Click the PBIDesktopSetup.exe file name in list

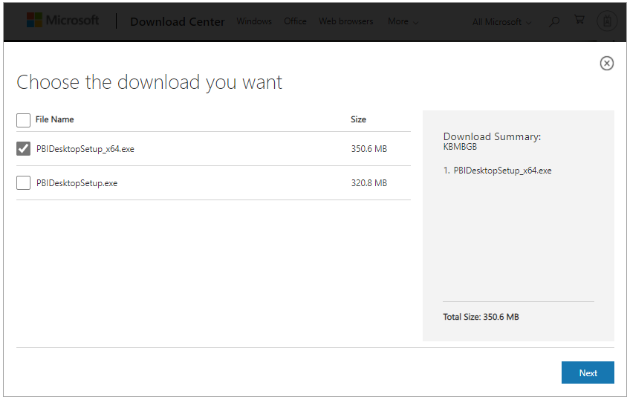77,183
